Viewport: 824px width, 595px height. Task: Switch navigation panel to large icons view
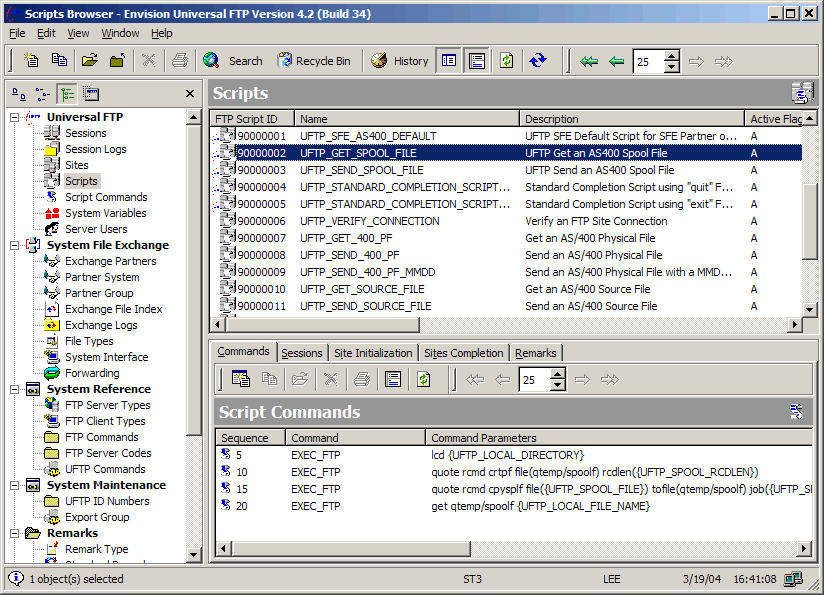coord(19,94)
